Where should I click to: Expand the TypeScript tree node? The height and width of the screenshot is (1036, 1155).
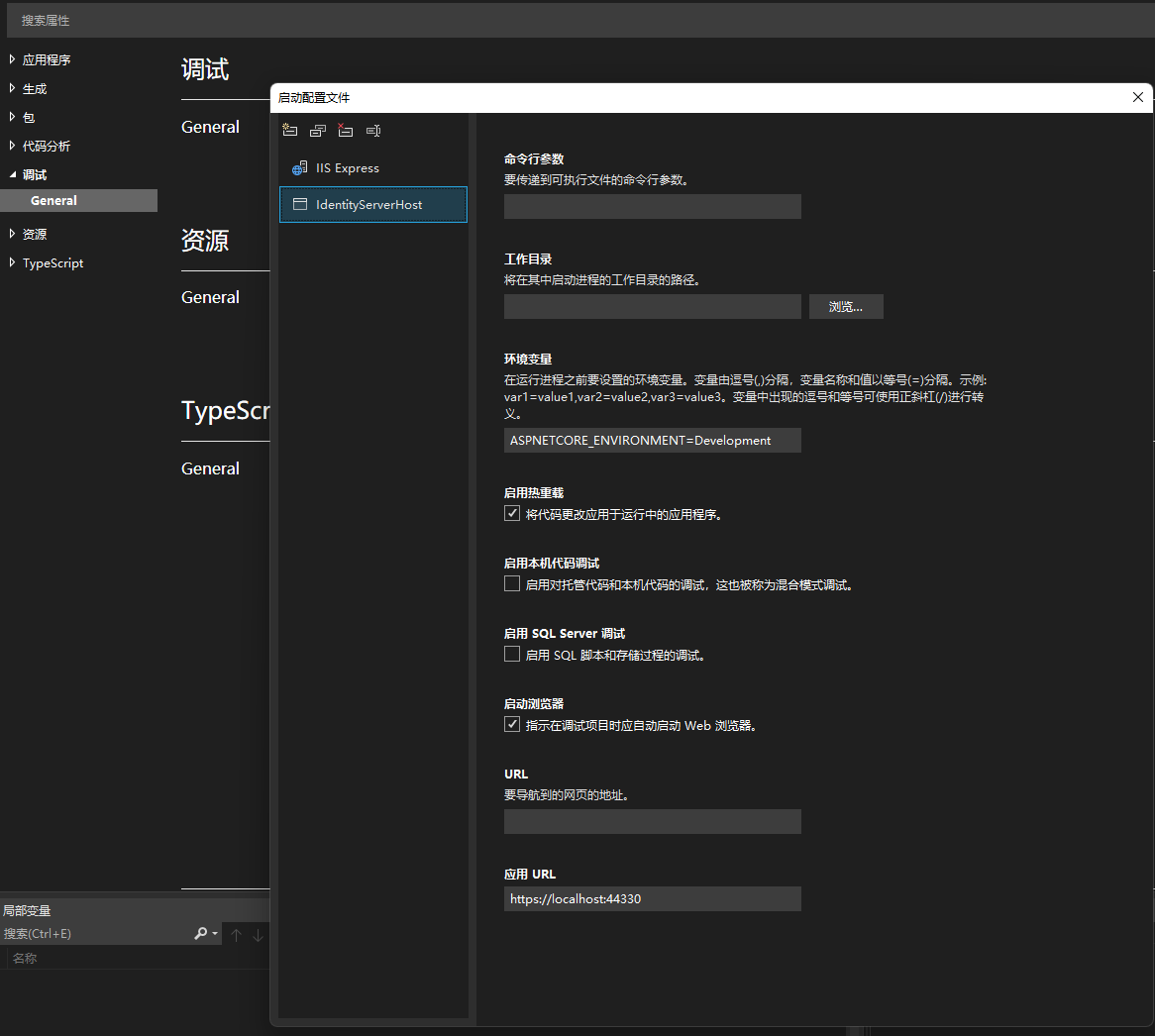pyautogui.click(x=12, y=262)
